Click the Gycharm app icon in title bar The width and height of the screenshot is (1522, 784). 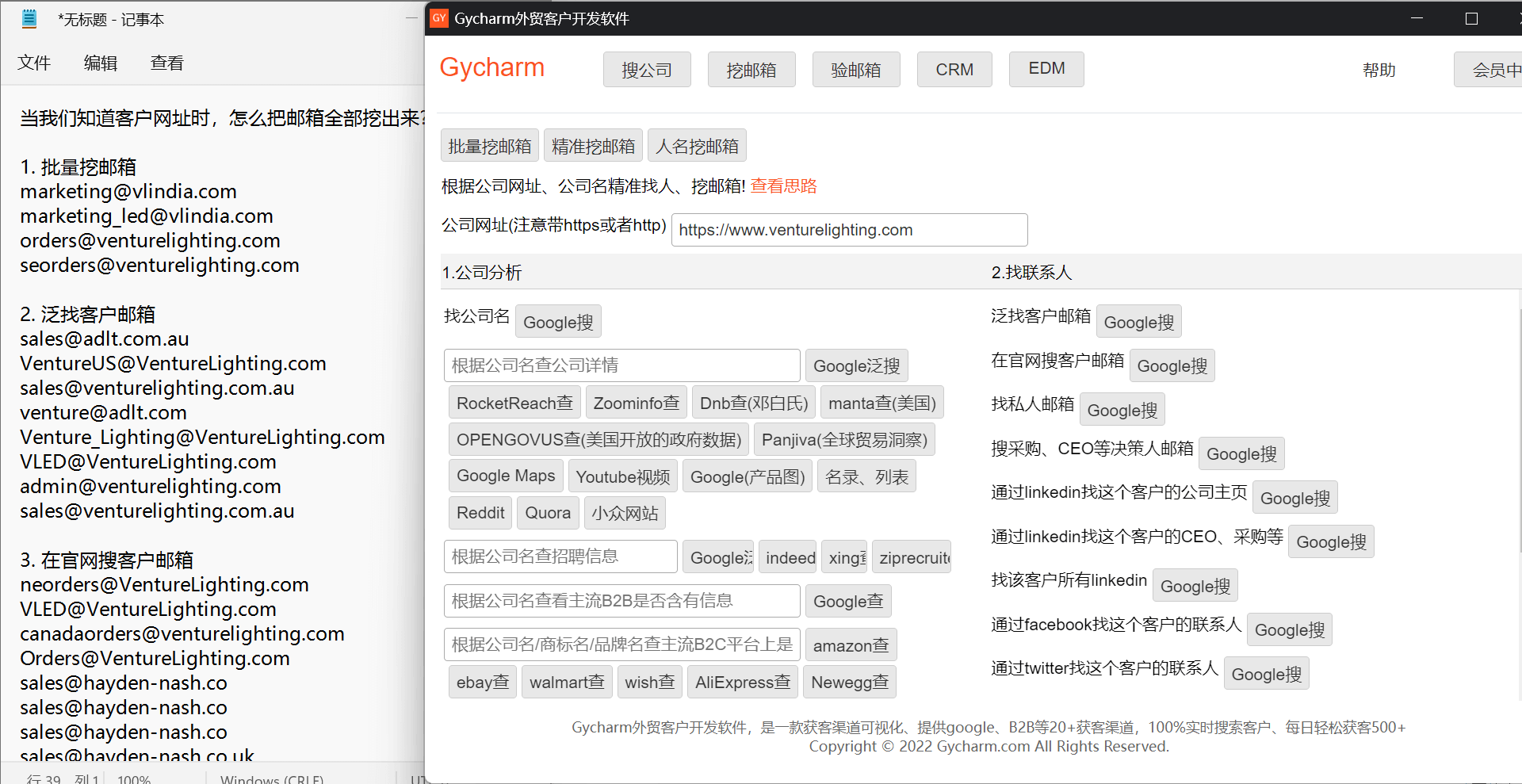439,18
